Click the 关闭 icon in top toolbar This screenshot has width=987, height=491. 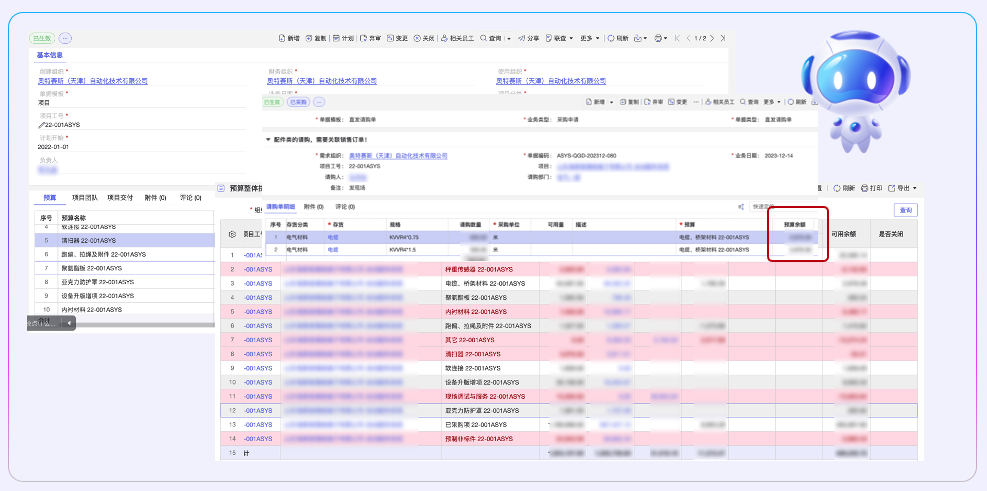(423, 38)
